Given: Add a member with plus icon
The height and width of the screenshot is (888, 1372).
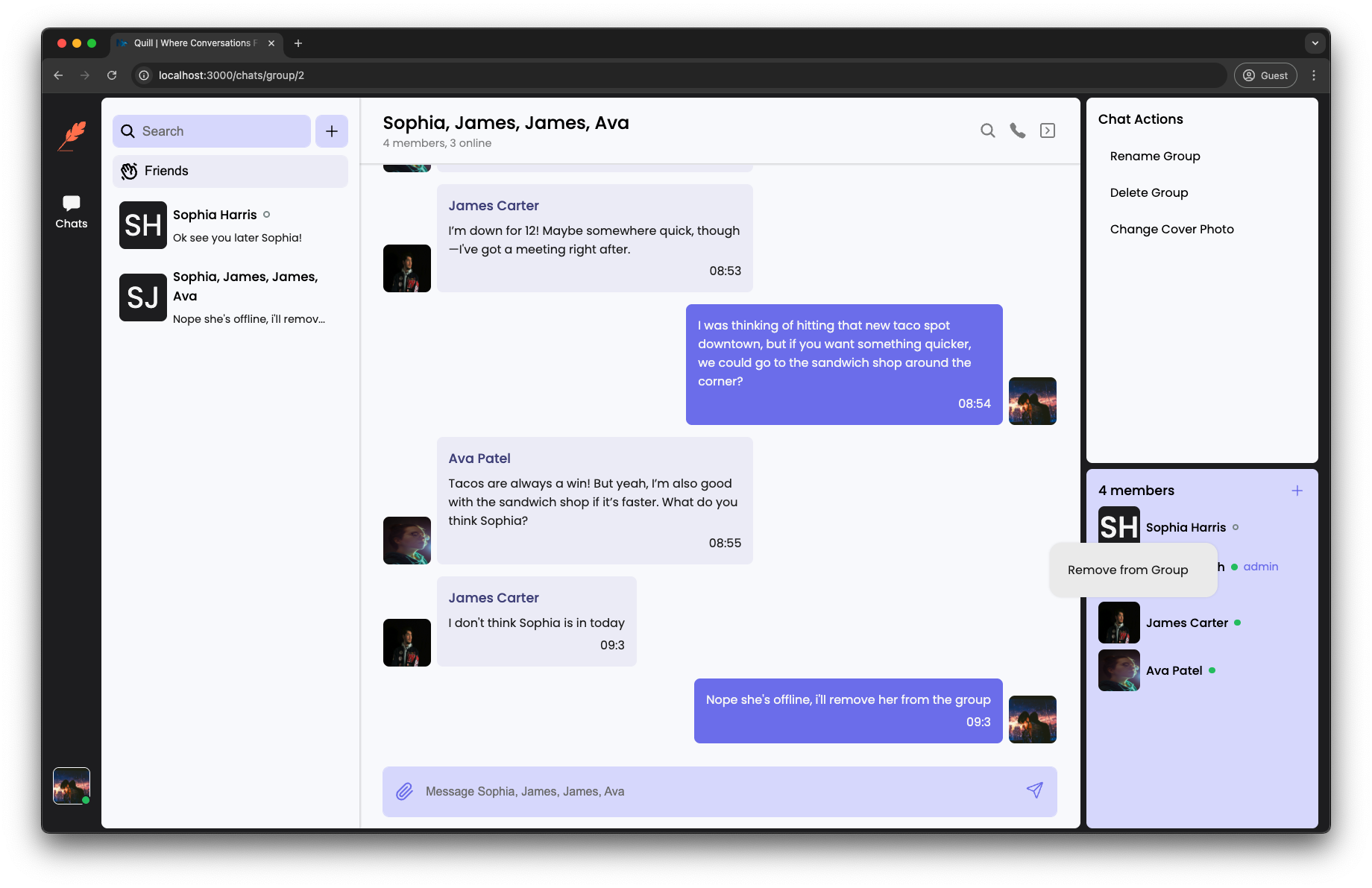Looking at the screenshot, I should (1297, 491).
